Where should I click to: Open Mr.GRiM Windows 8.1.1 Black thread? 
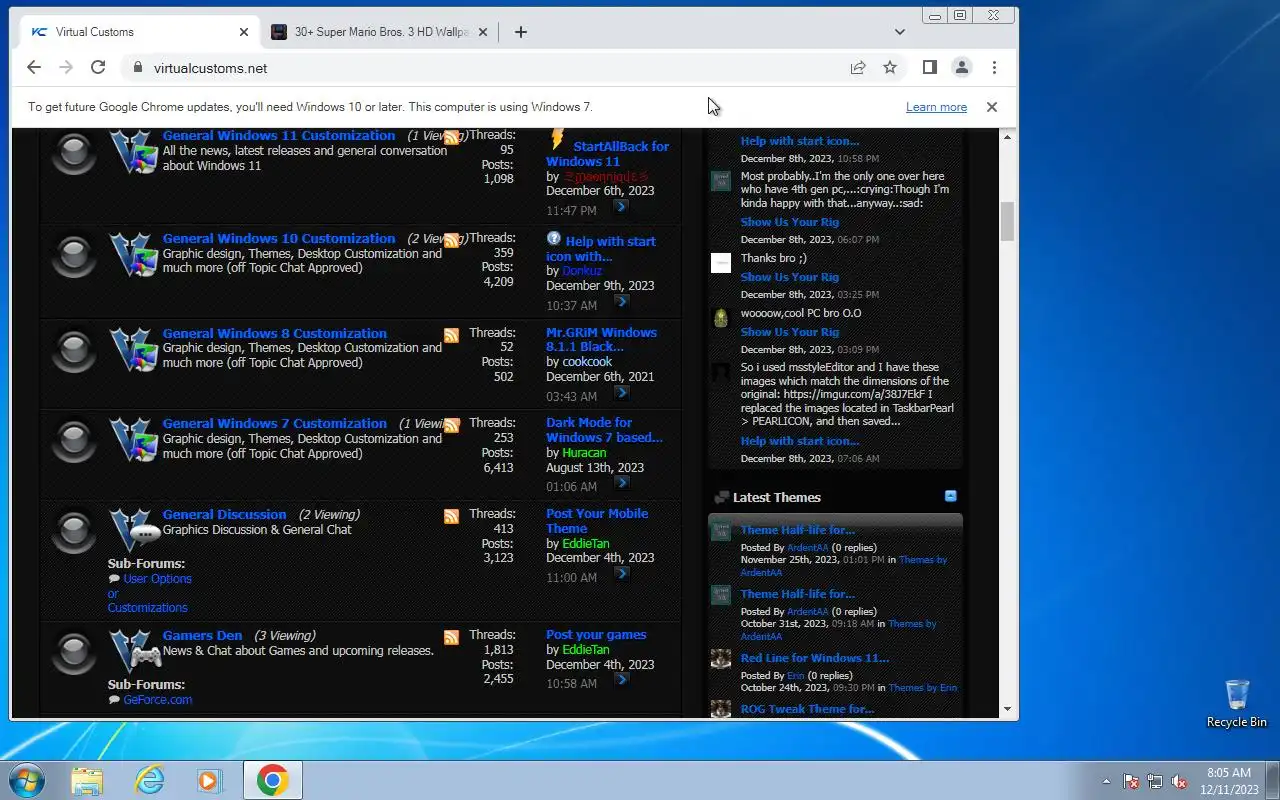tap(601, 340)
